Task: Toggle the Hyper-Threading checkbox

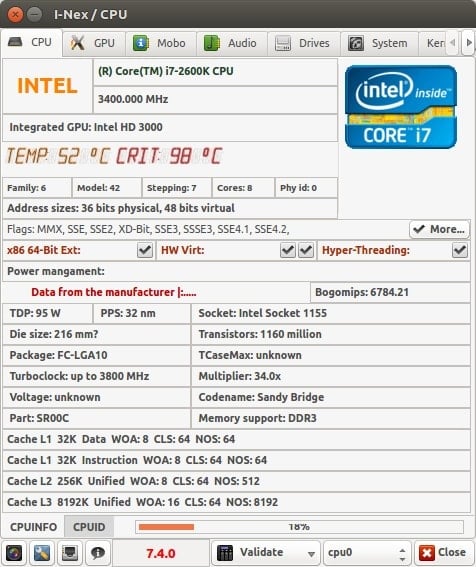Action: tap(460, 250)
